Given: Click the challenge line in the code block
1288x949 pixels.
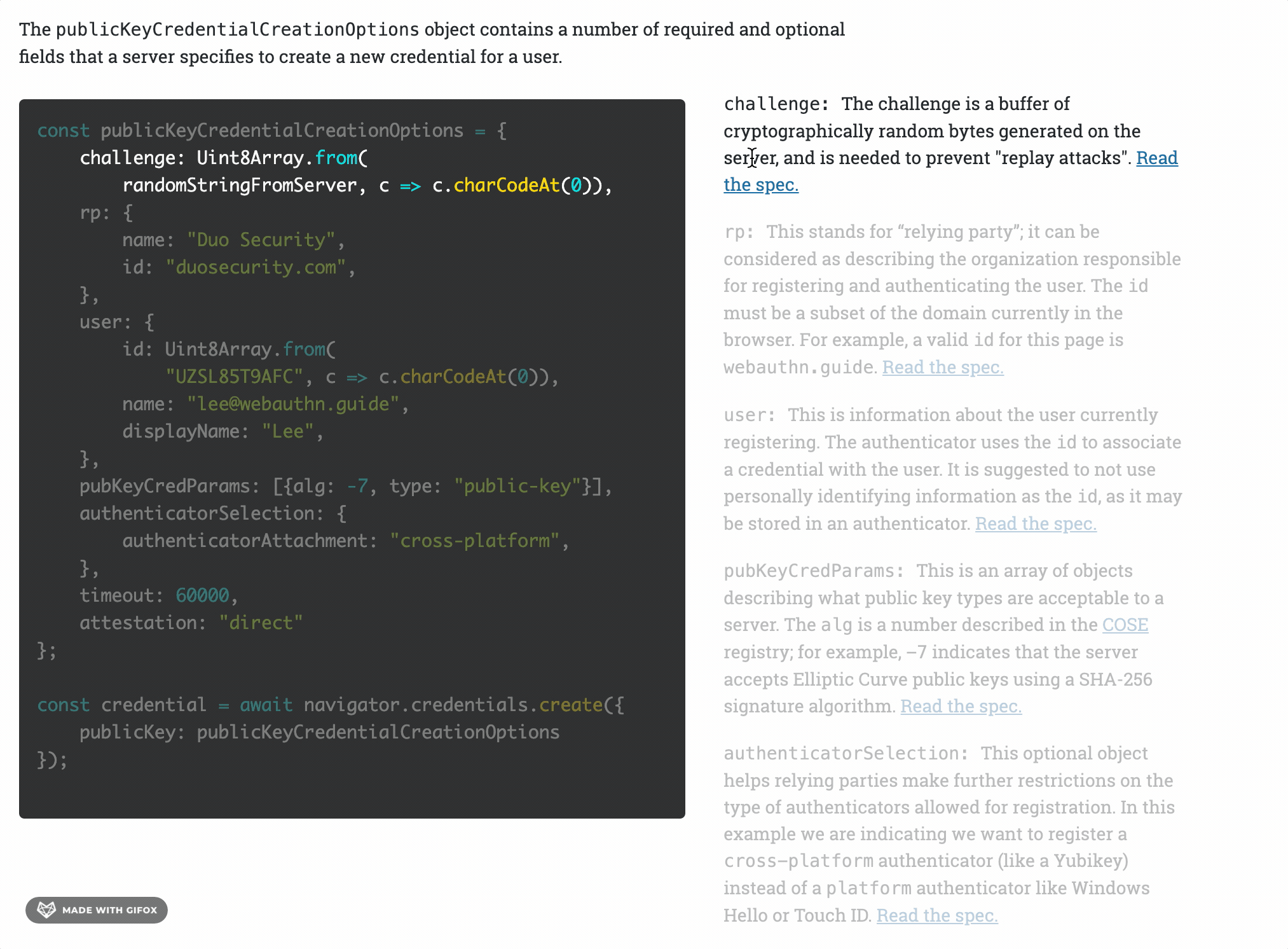Looking at the screenshot, I should pos(223,158).
